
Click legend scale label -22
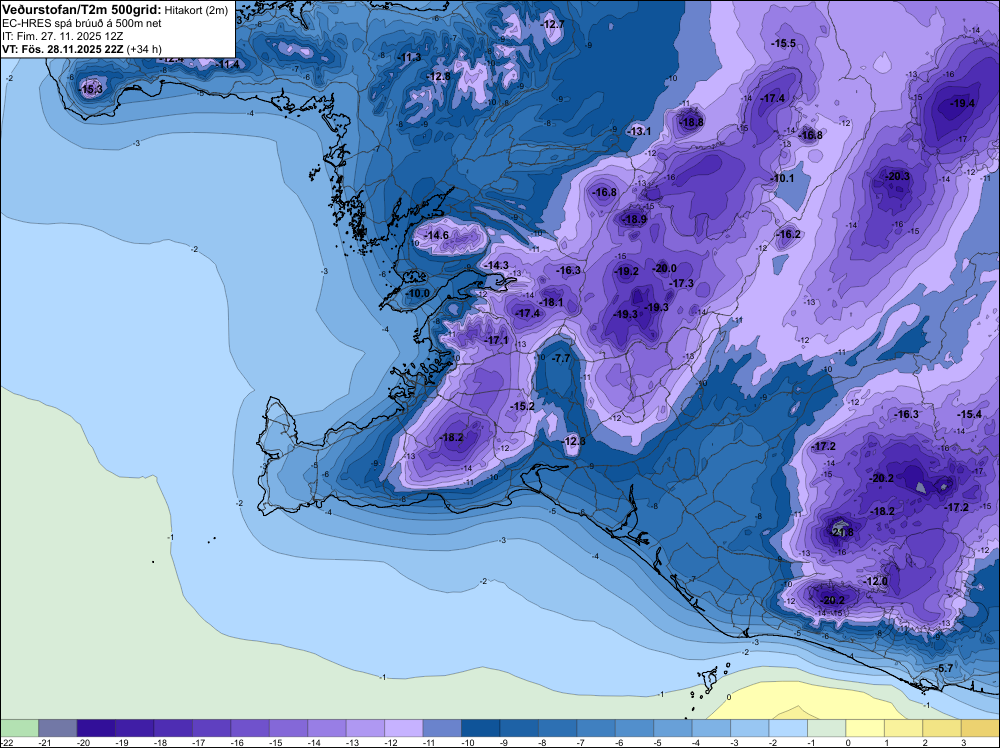[5, 742]
